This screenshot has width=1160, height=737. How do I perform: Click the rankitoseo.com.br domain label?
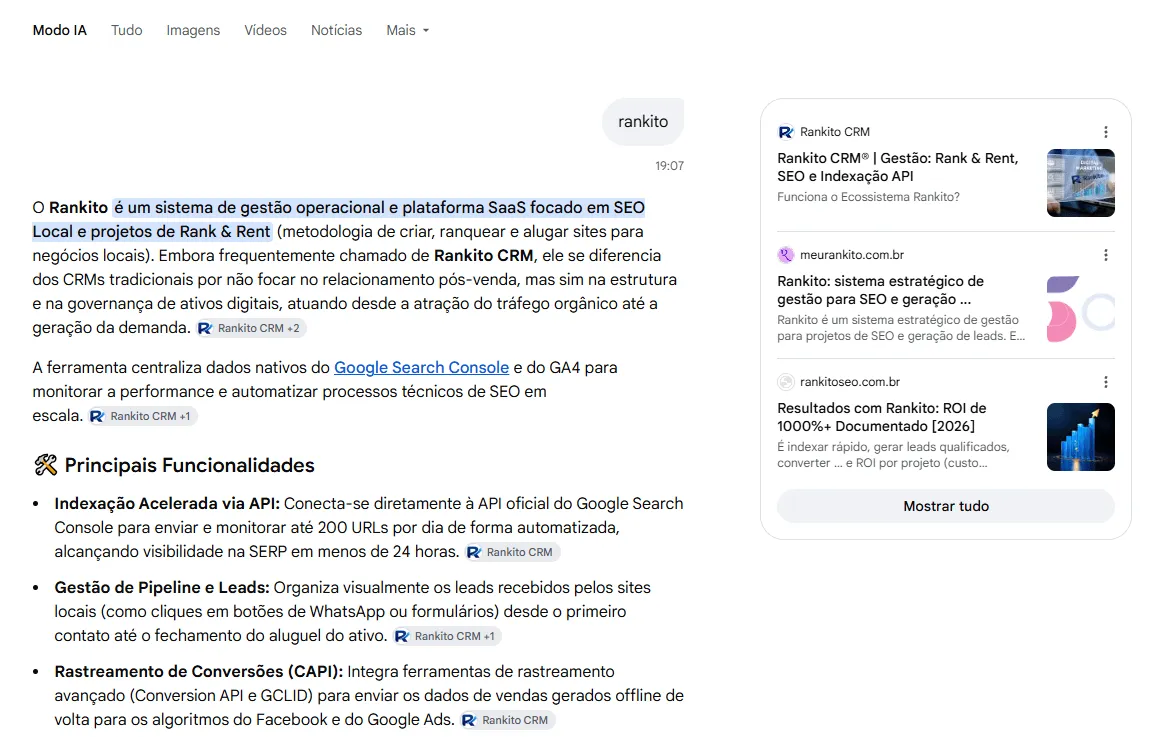[x=850, y=382]
